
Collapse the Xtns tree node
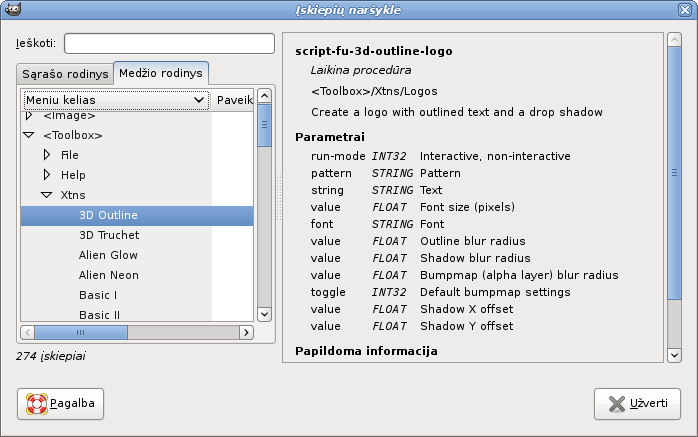click(x=46, y=195)
